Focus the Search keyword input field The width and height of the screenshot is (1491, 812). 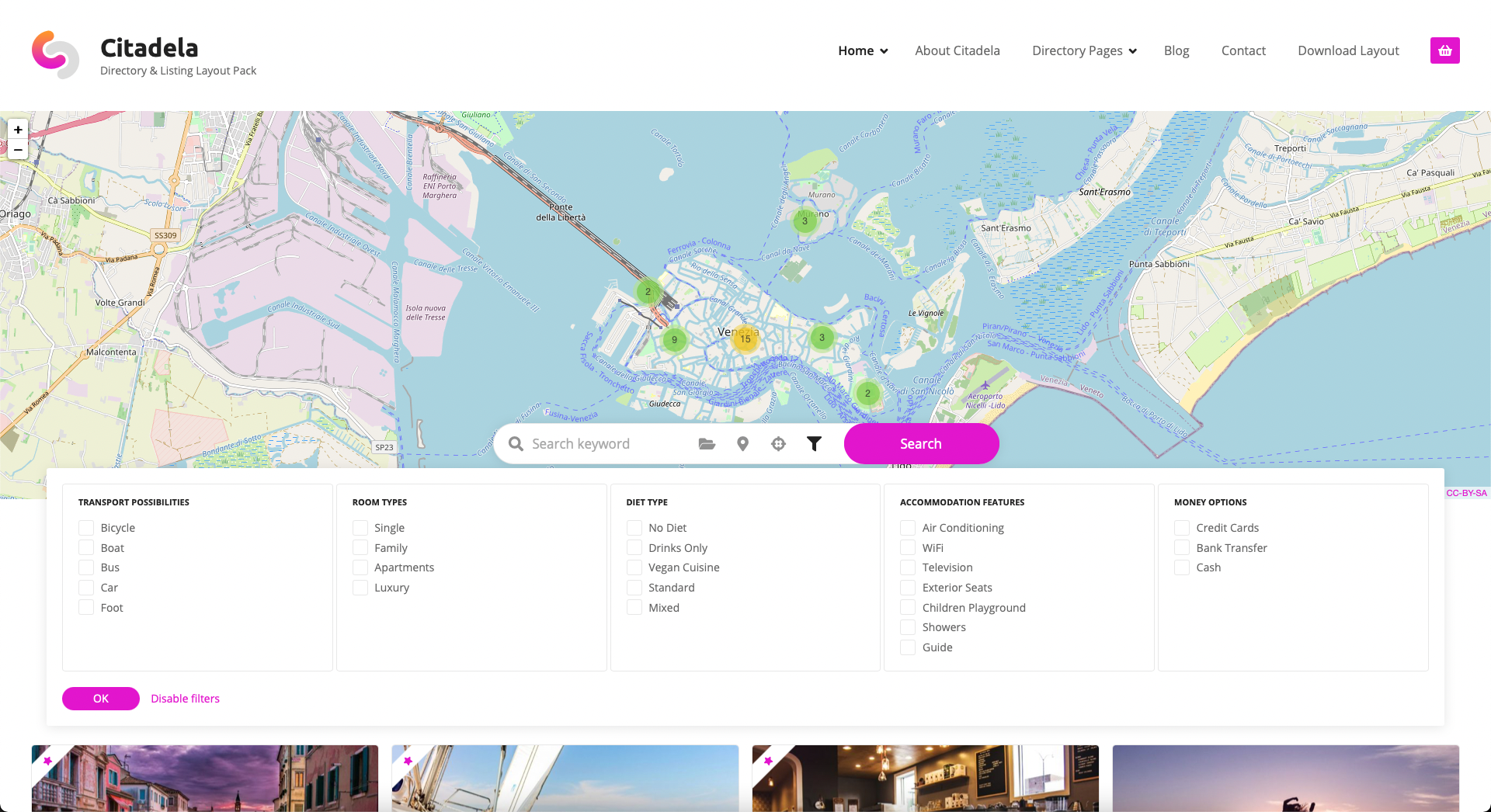[606, 444]
